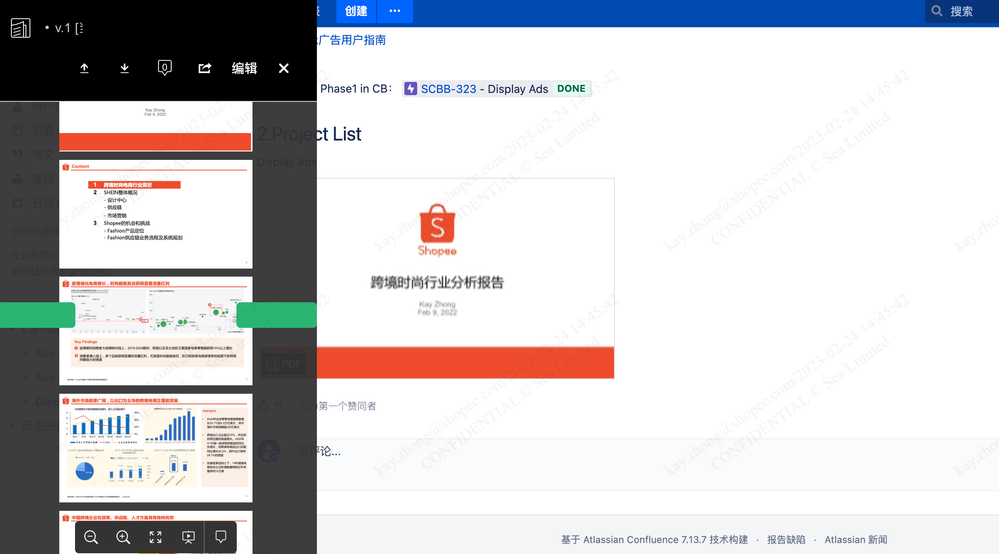Zoom out the document preview
Screen dimensions: 999x554
91,537
